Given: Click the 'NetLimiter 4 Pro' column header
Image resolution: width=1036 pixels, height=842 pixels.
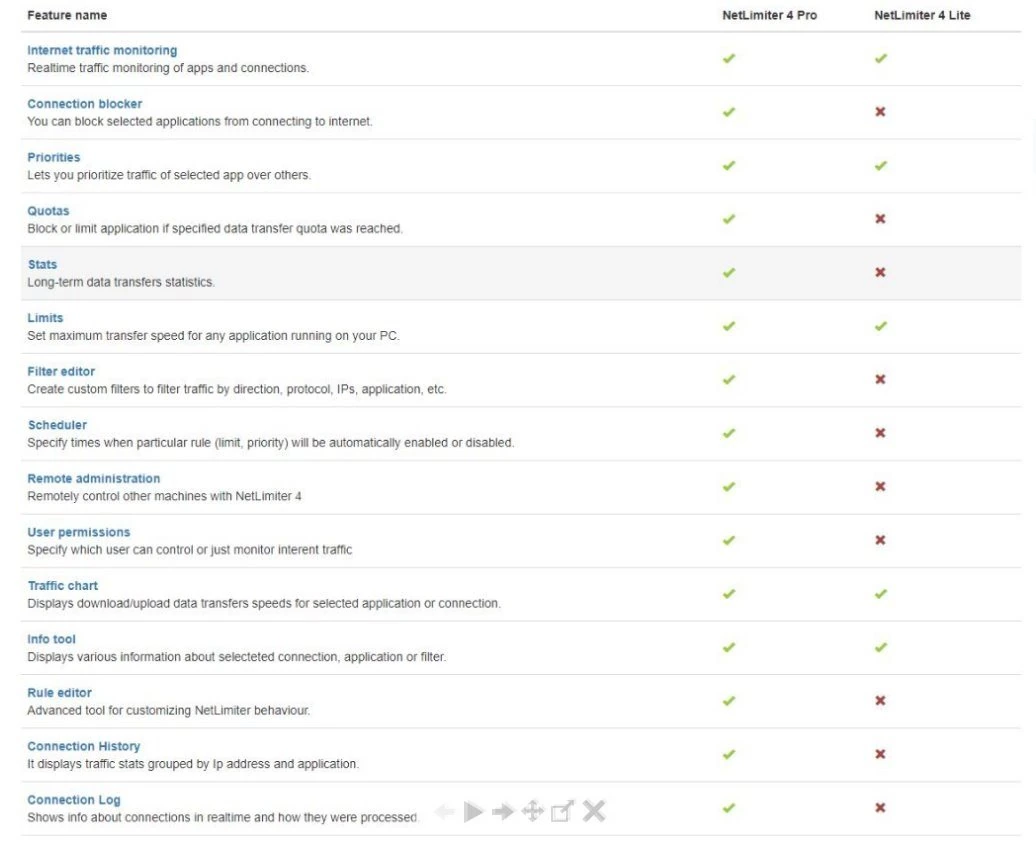Looking at the screenshot, I should (x=770, y=15).
